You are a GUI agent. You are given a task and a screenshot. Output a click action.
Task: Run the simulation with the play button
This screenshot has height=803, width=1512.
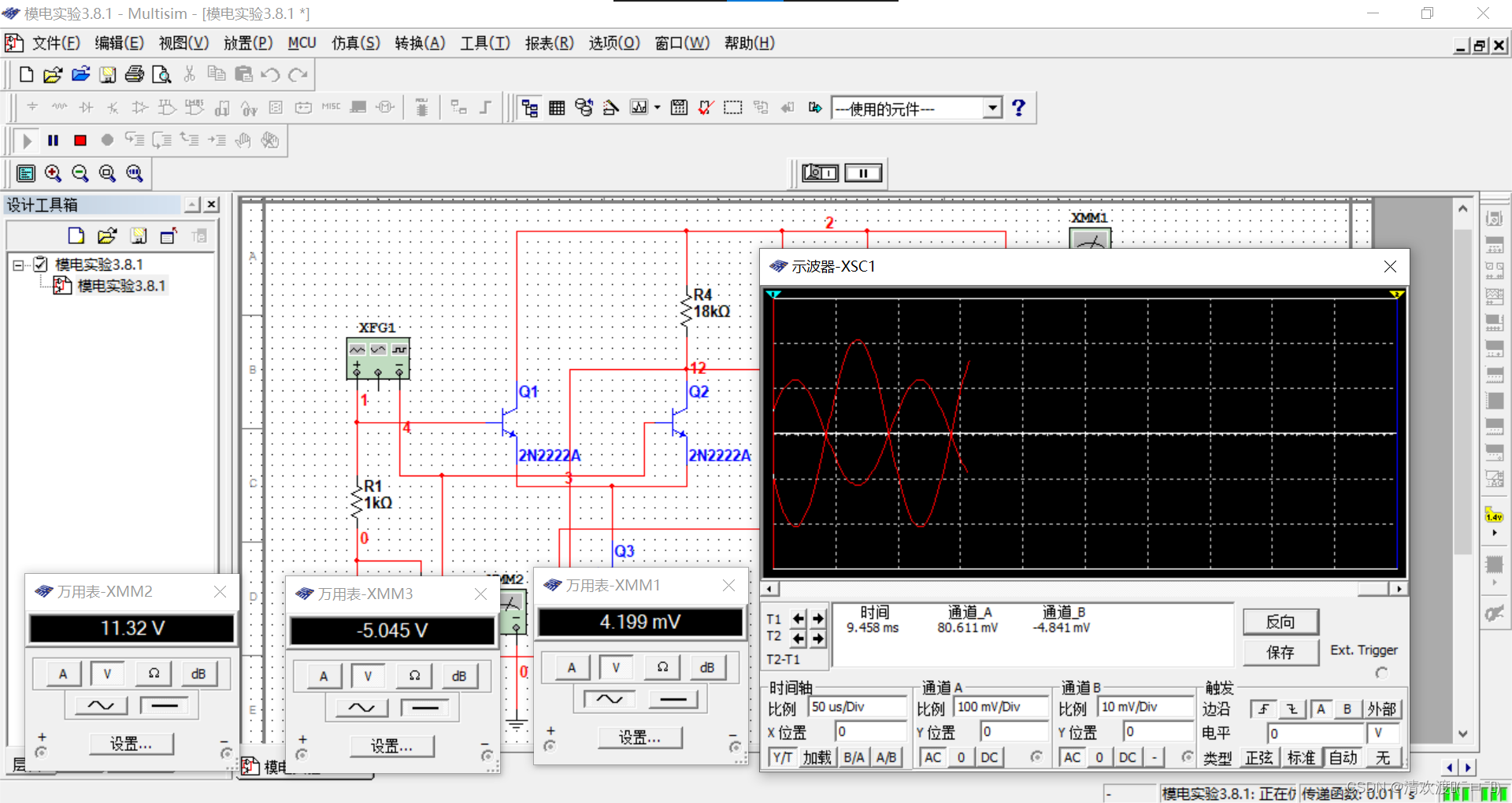tap(25, 141)
